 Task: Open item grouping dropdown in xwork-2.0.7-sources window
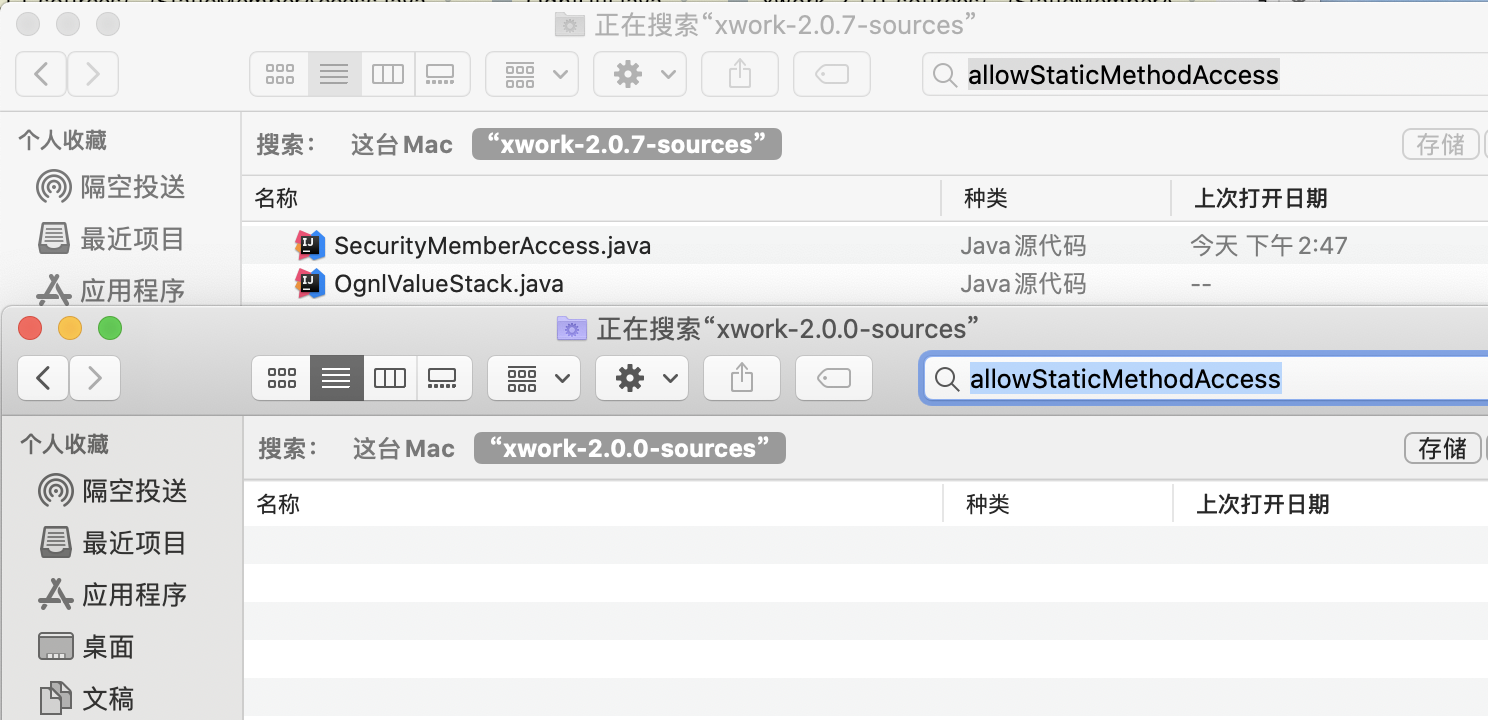click(532, 74)
